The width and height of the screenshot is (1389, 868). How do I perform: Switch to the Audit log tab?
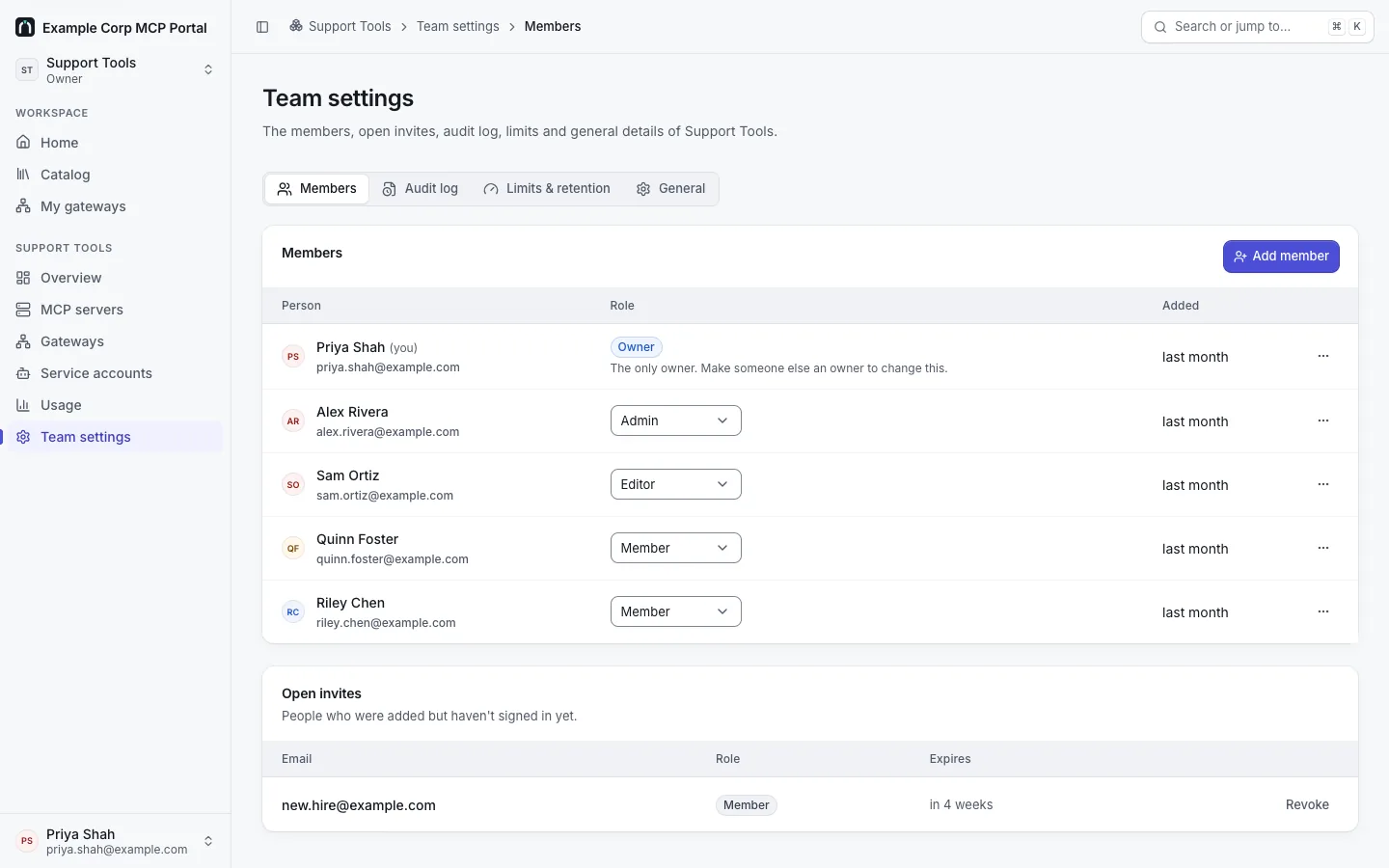tap(420, 189)
